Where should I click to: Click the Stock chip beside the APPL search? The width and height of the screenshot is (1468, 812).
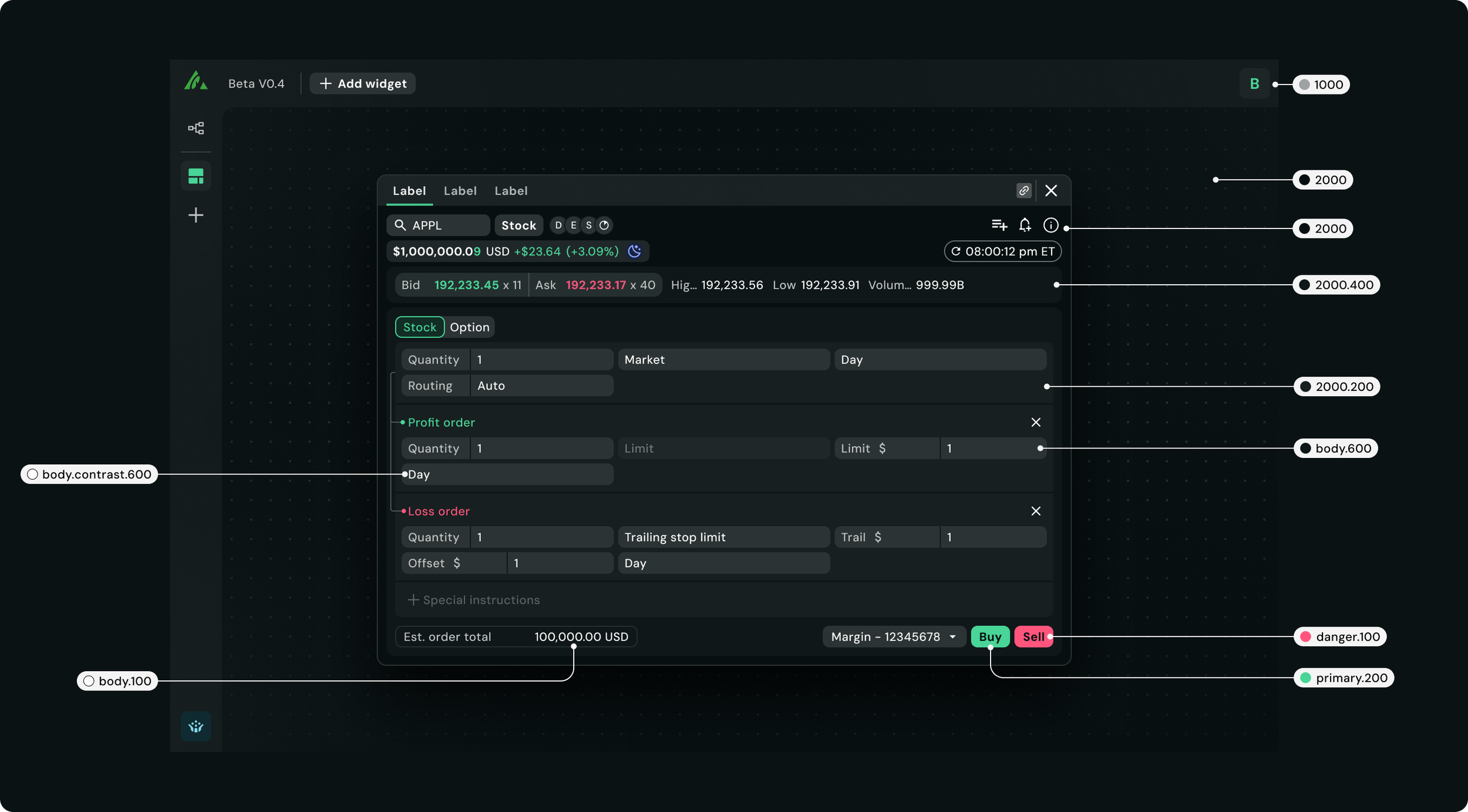pyautogui.click(x=518, y=225)
